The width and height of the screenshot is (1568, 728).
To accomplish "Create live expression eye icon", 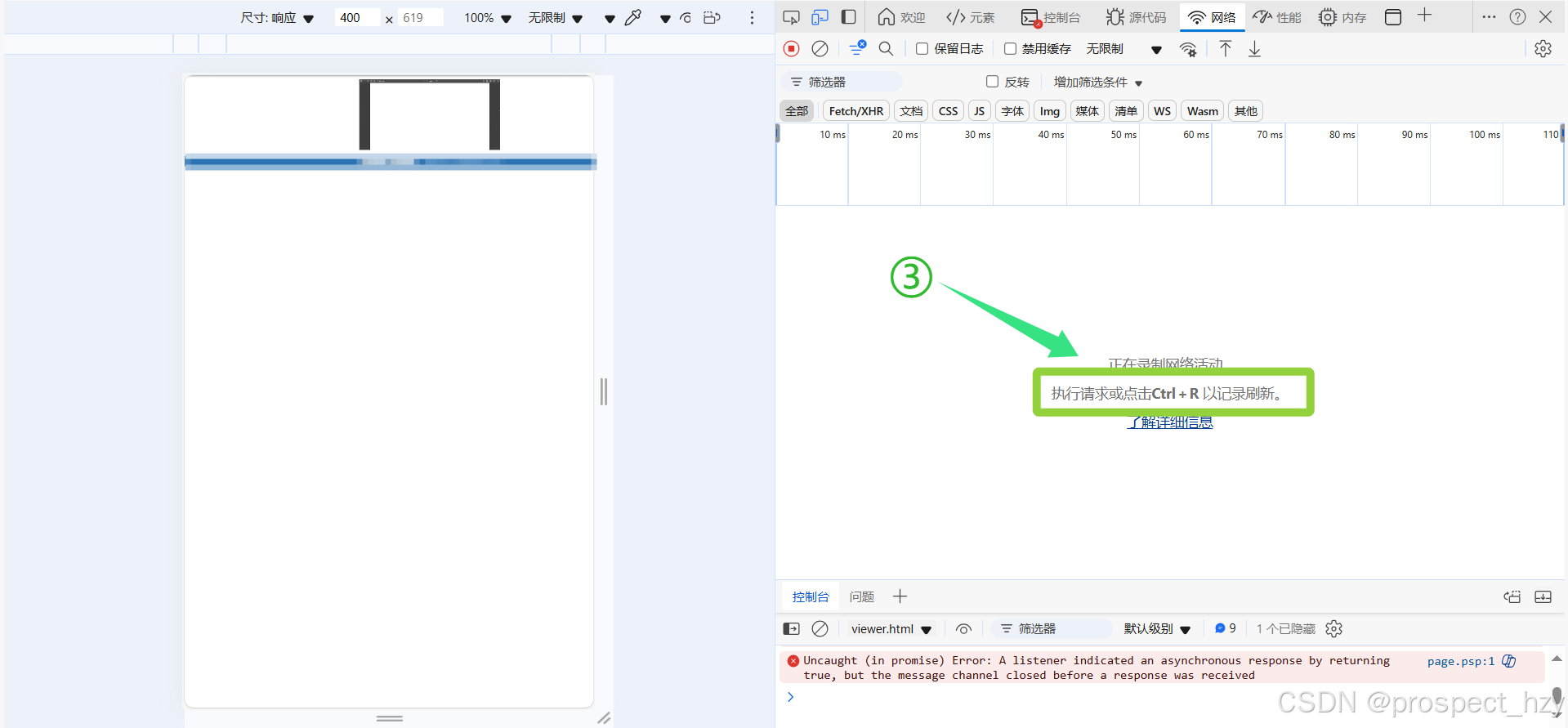I will click(963, 629).
